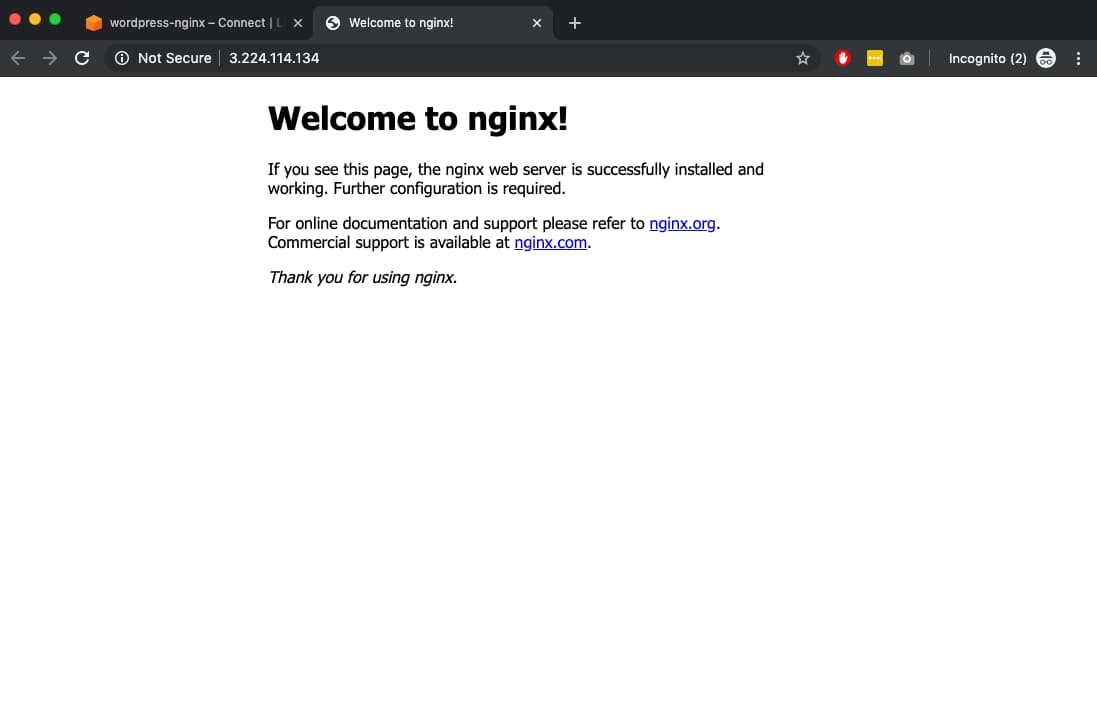This screenshot has height=708, width=1097.
Task: Close window with the red button
Action: 15,20
